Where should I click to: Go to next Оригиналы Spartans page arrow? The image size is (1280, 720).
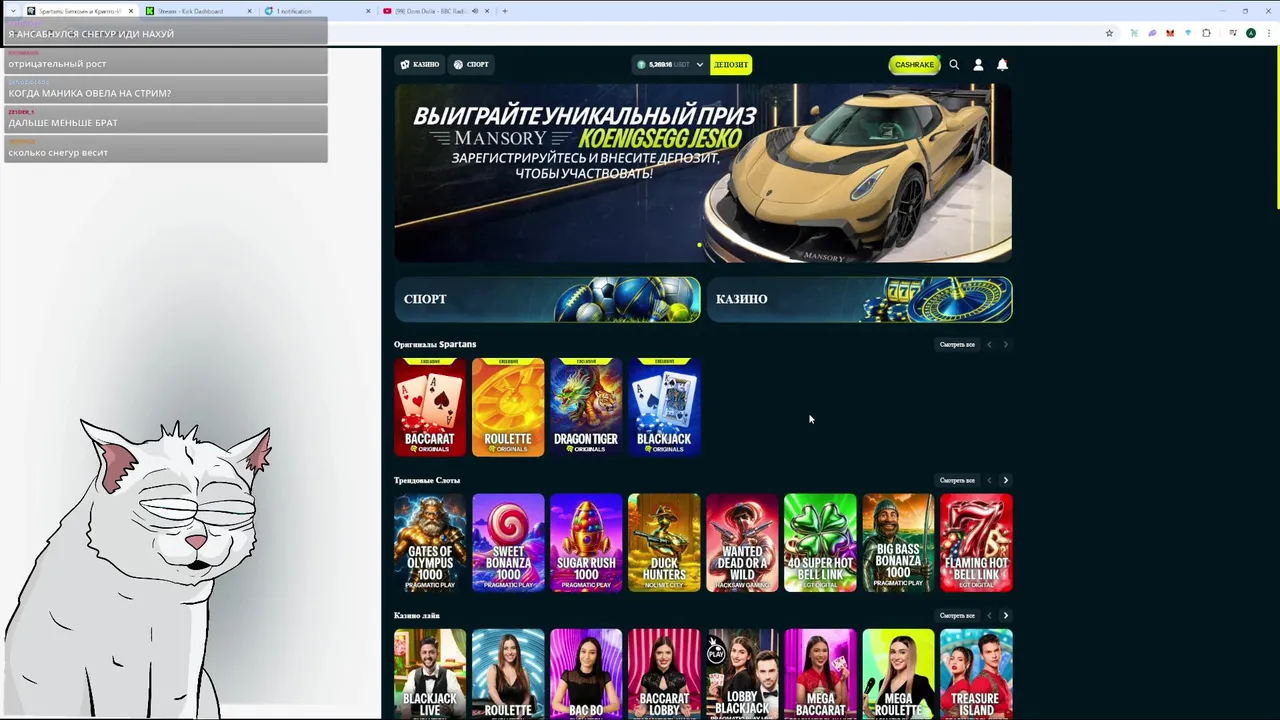pos(1005,344)
